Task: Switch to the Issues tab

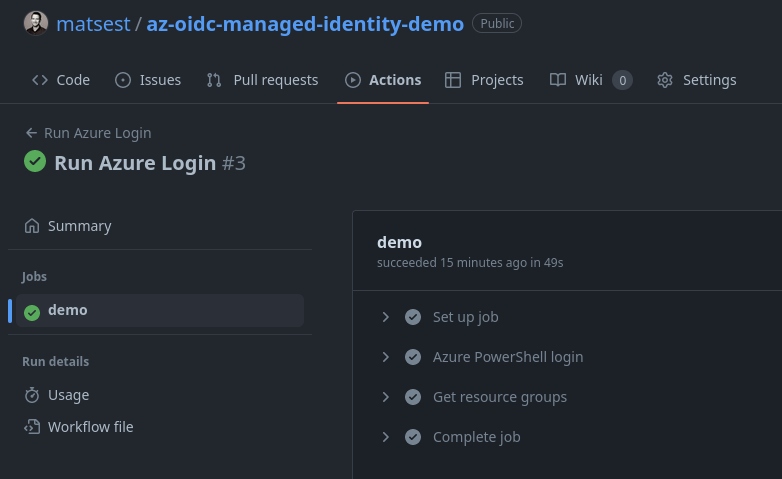Action: [x=148, y=80]
